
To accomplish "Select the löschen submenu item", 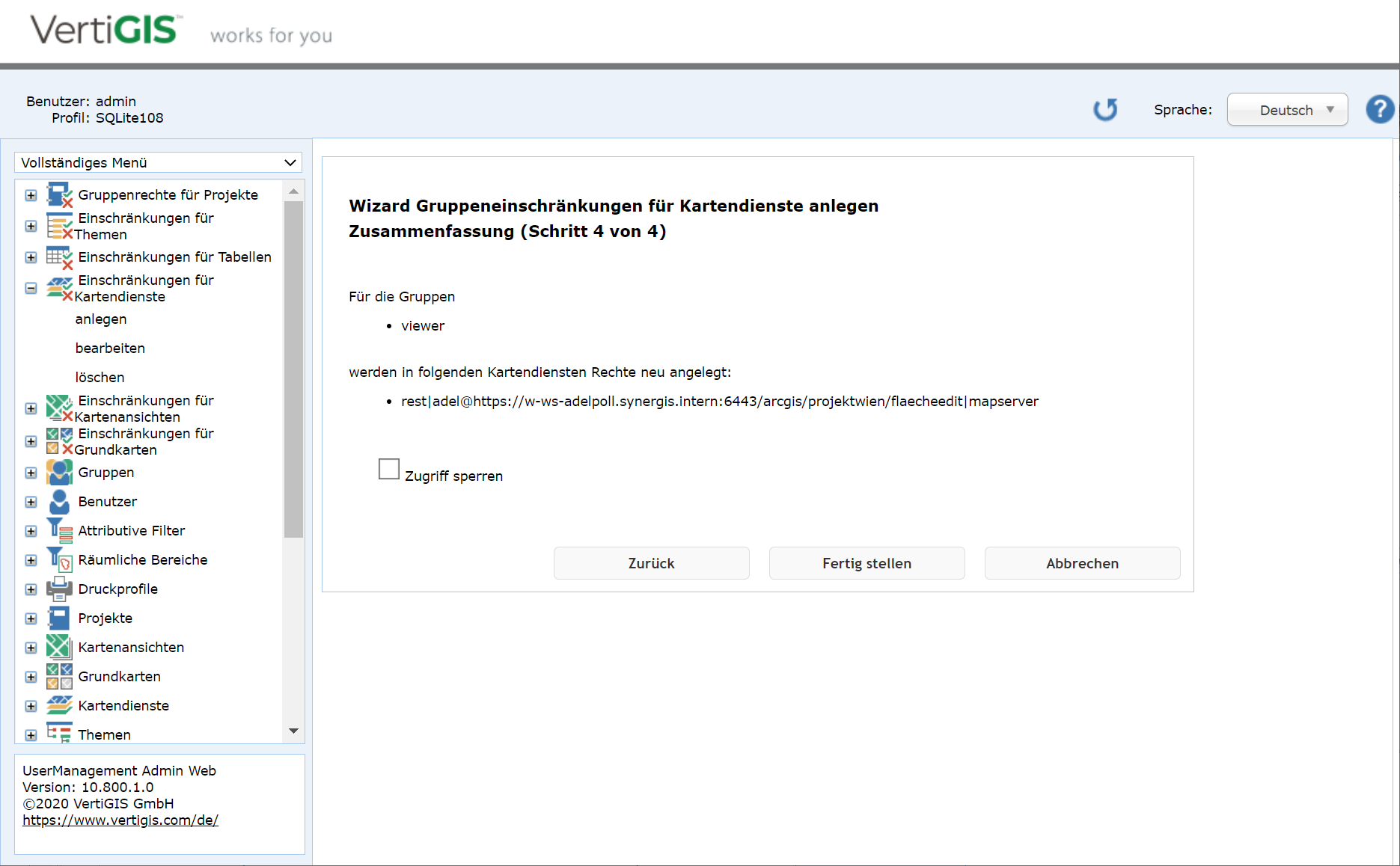I will (x=100, y=378).
